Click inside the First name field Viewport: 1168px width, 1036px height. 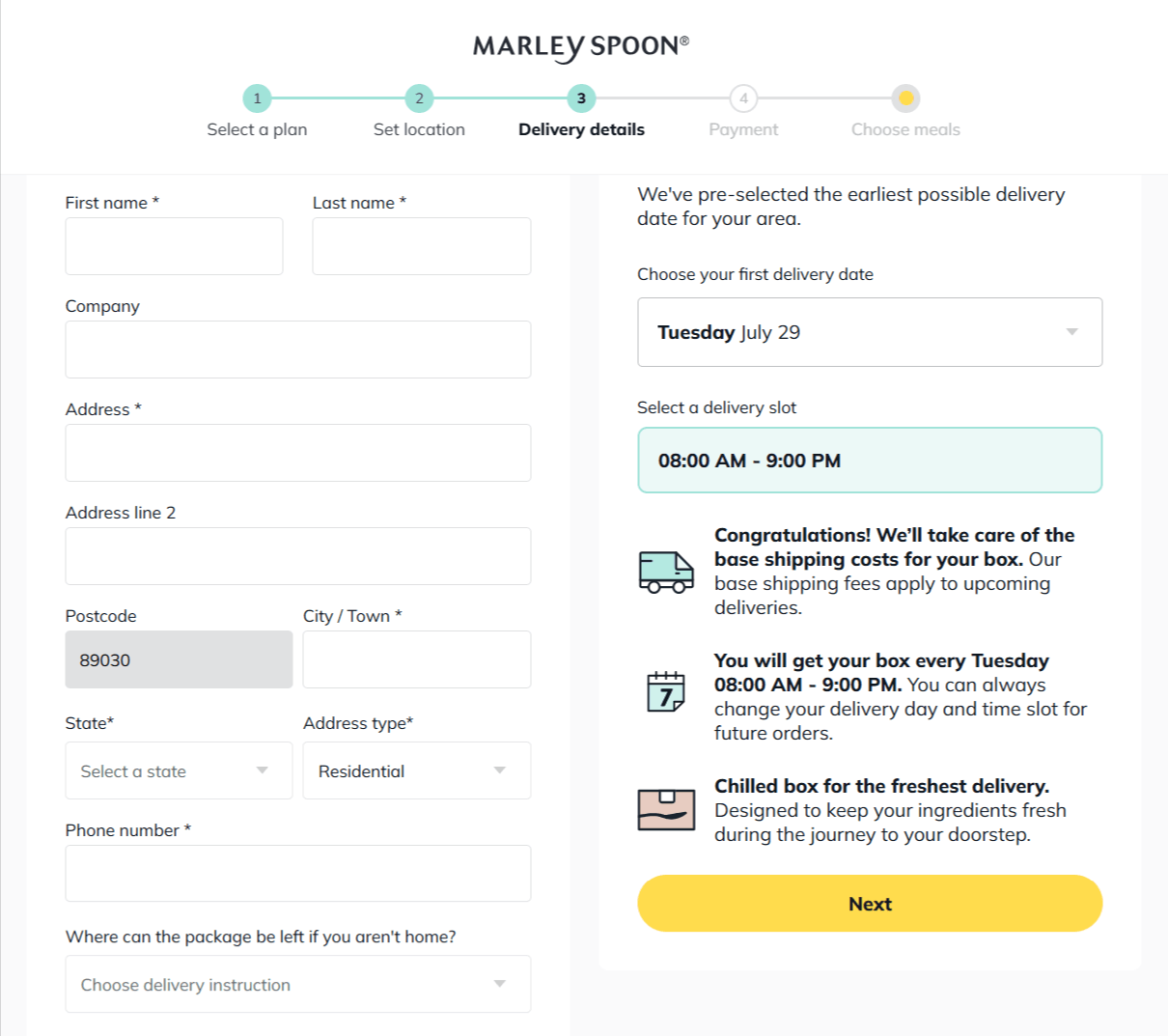[174, 246]
